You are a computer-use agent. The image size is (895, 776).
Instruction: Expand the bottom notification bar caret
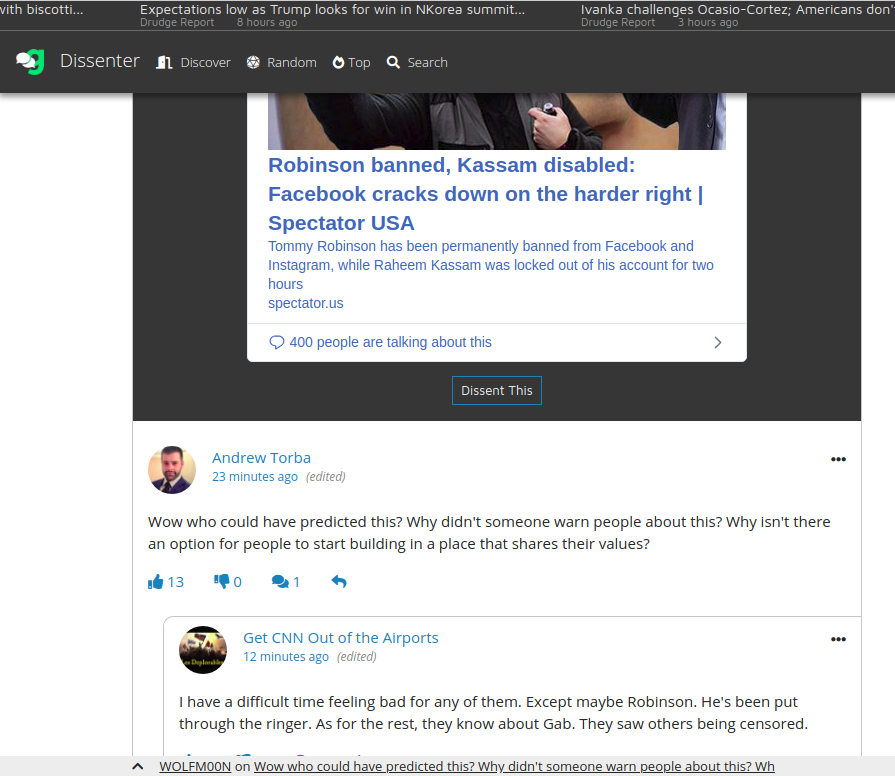(138, 766)
